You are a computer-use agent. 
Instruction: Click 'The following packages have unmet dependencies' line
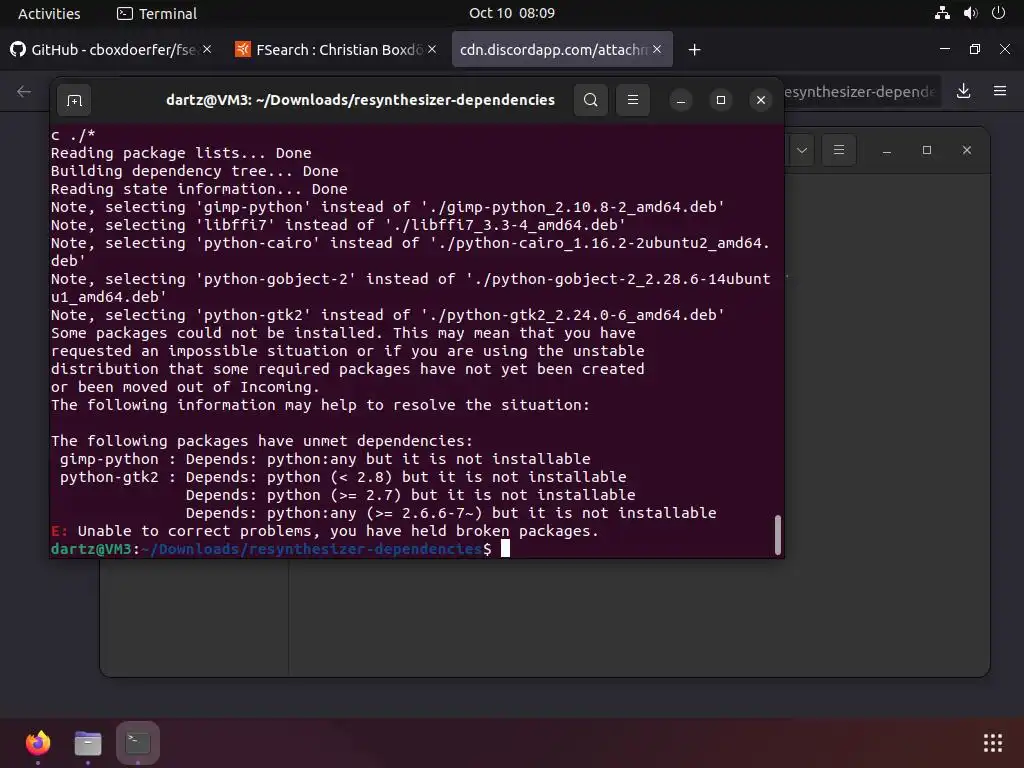point(262,441)
